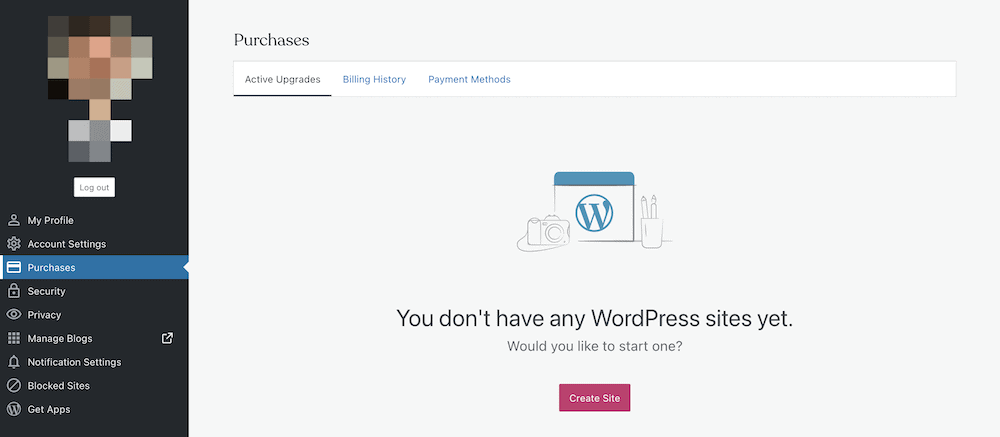Select the Active Upgrades tab
The image size is (1000, 437).
pos(283,80)
